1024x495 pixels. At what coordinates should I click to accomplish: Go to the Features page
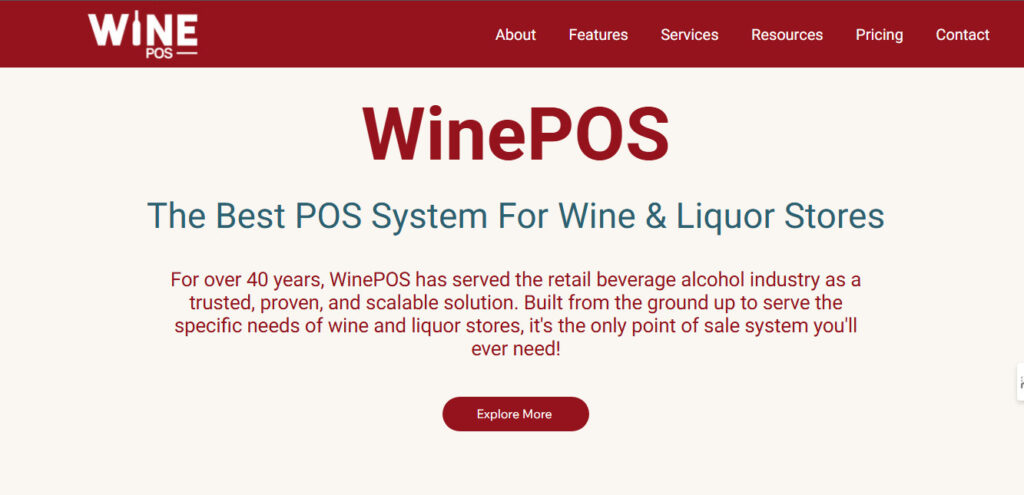pyautogui.click(x=598, y=35)
